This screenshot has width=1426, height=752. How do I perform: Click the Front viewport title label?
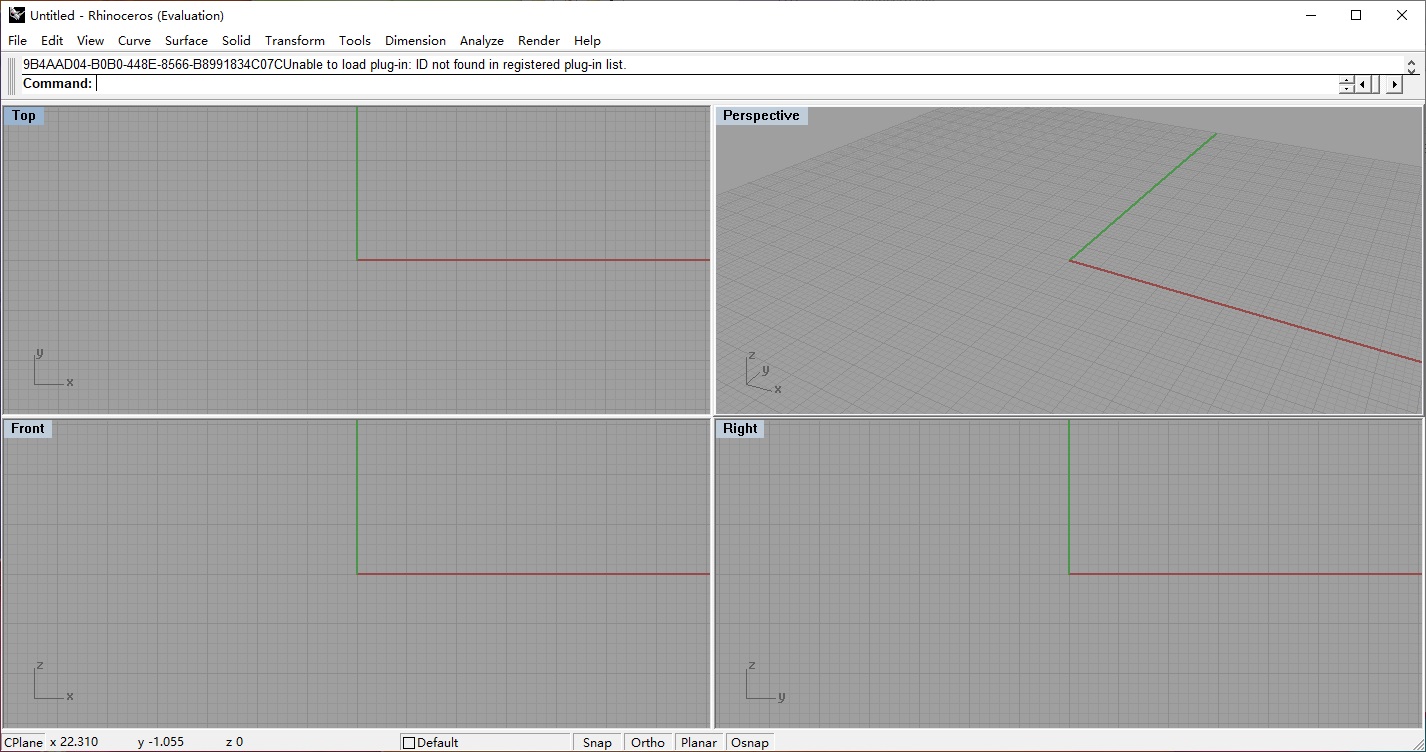pyautogui.click(x=27, y=429)
